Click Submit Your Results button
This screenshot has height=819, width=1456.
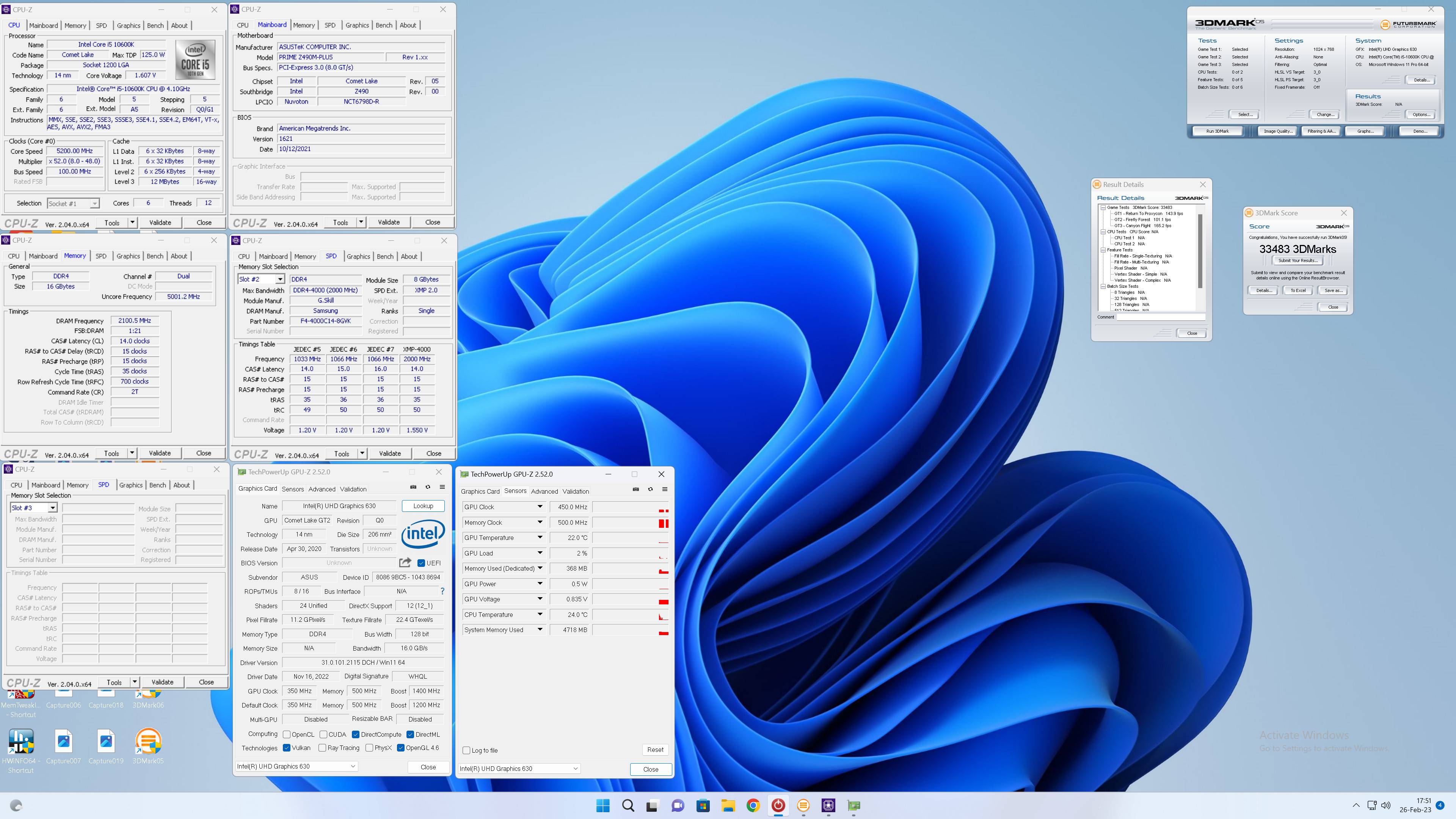1298,260
